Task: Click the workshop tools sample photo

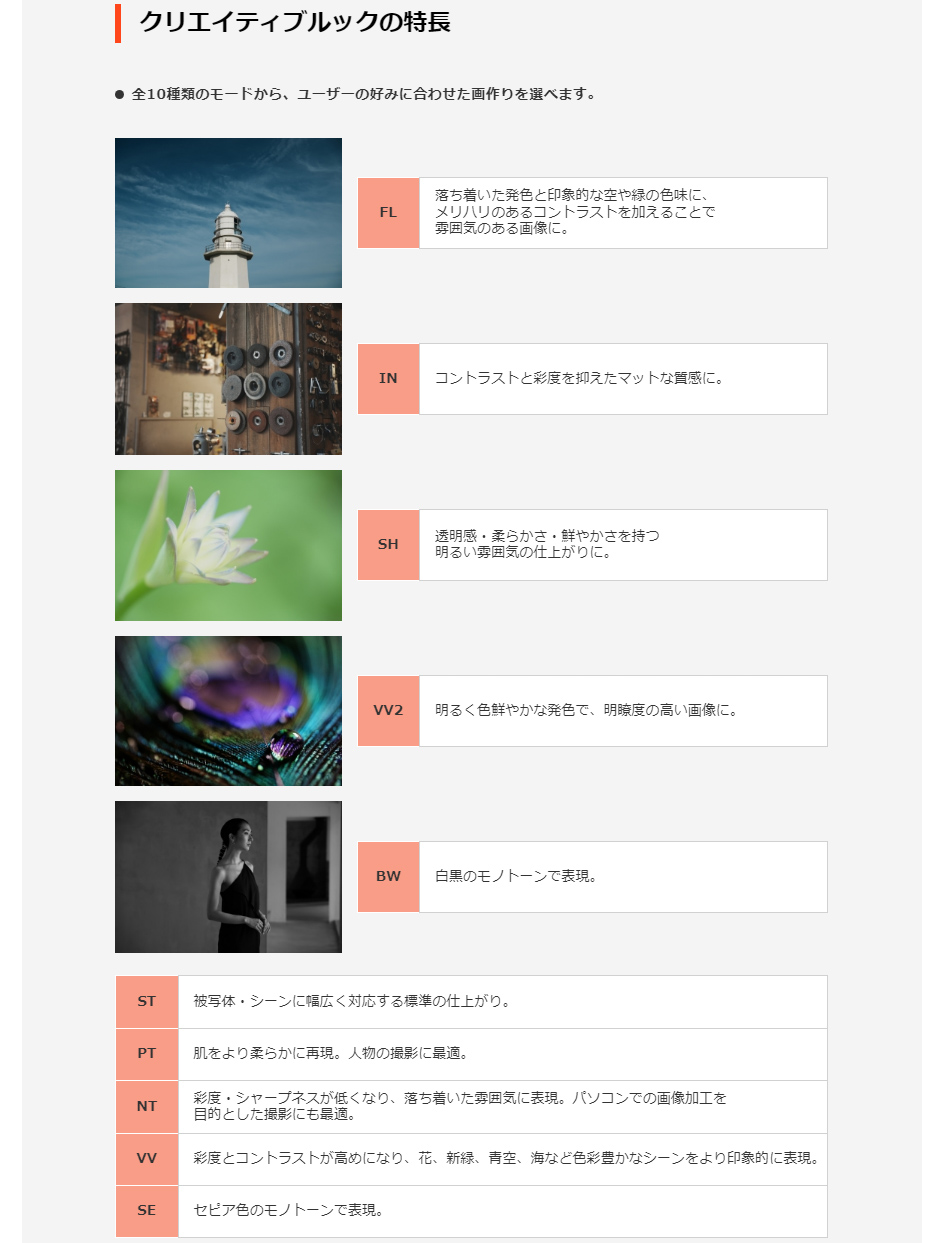Action: pyautogui.click(x=228, y=379)
